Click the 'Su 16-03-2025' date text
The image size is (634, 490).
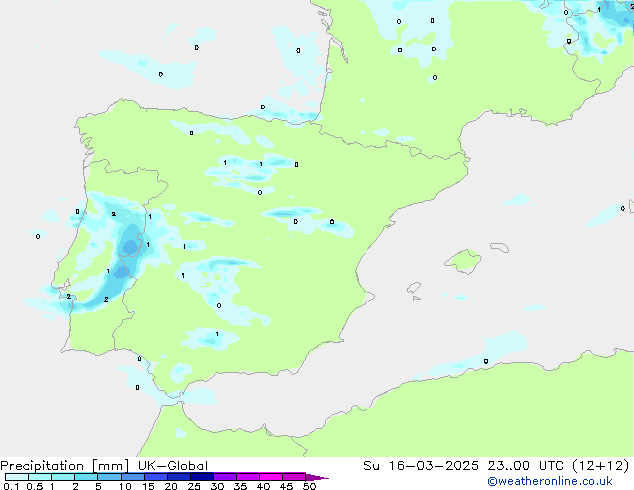(x=421, y=466)
